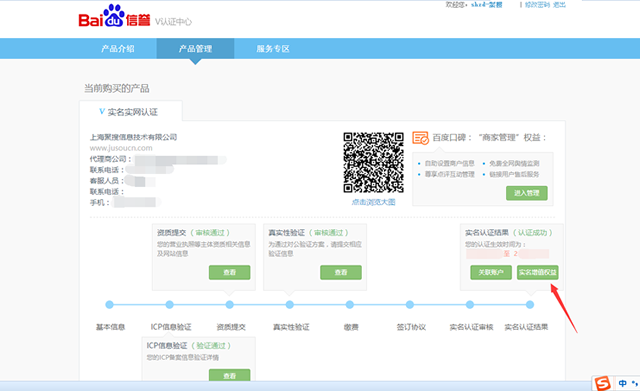
Task: Click the 上海聚搜信息技术有限公司 company name
Action: 133,137
